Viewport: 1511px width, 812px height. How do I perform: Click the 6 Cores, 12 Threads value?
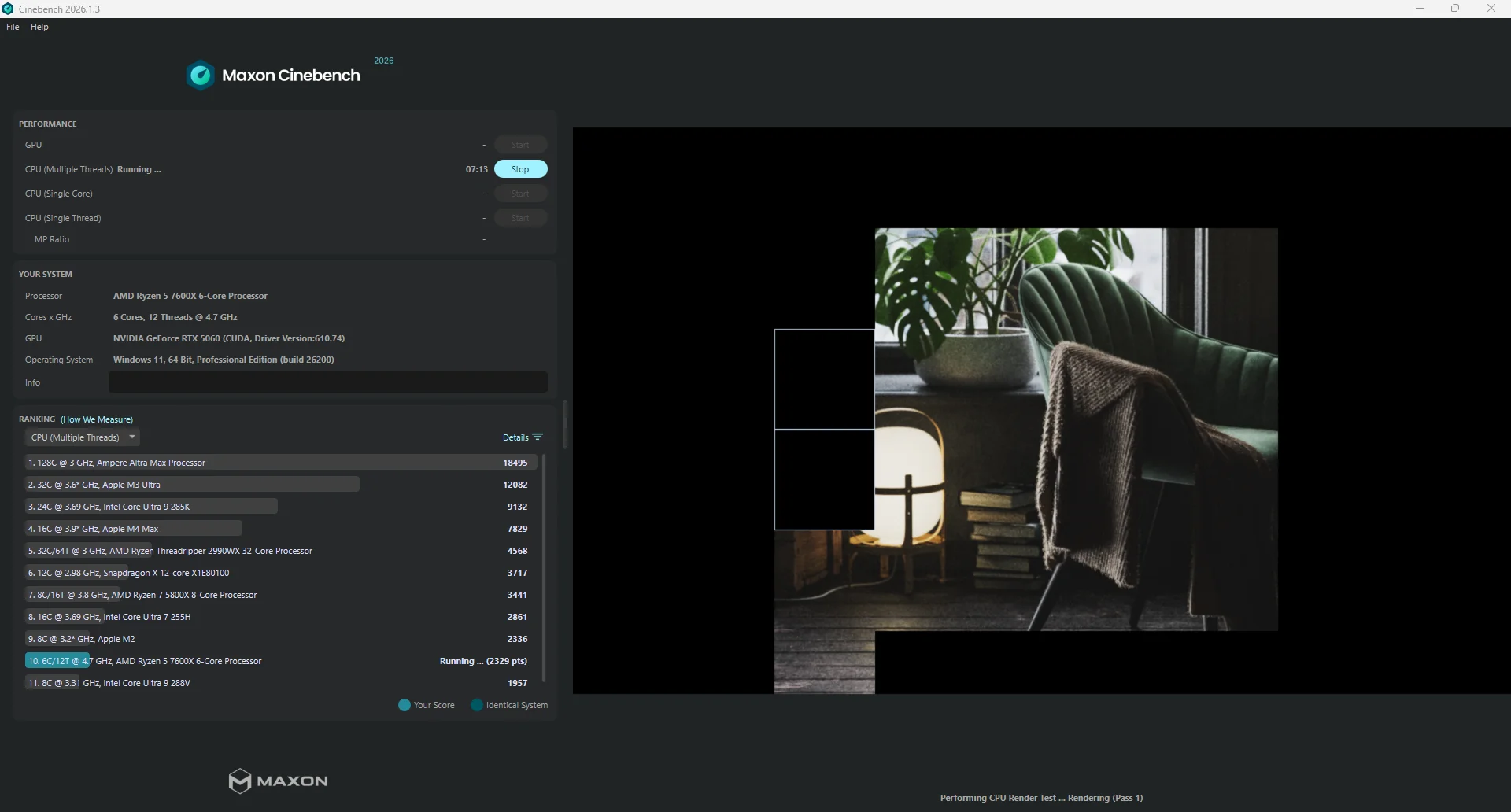[175, 317]
